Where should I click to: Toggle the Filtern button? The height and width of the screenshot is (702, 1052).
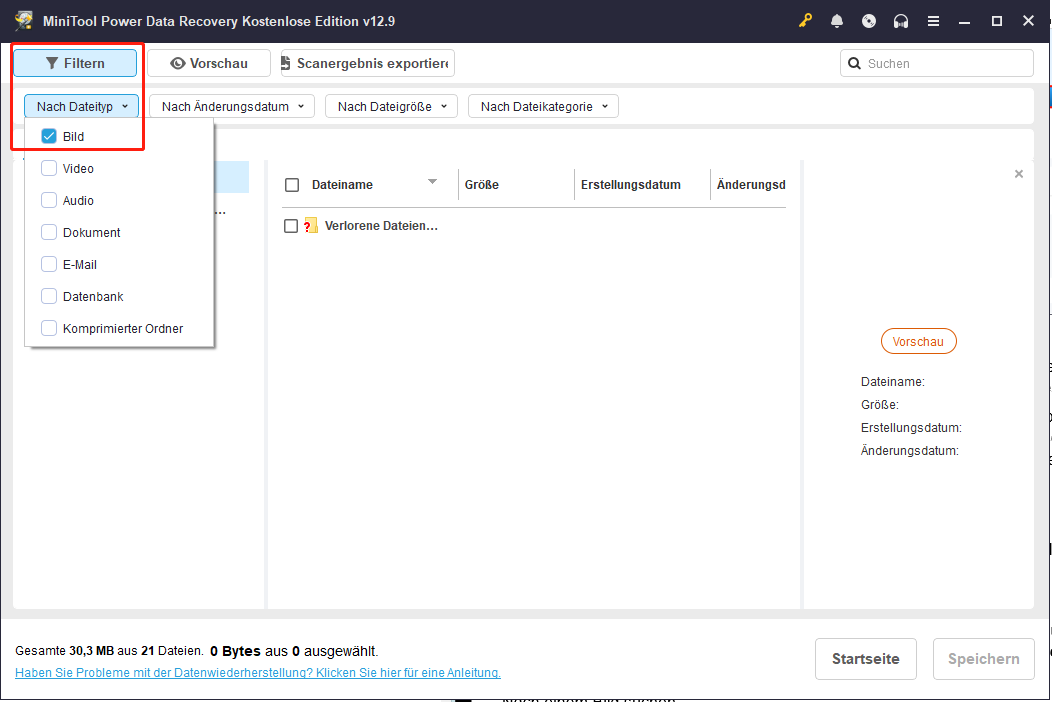point(75,63)
